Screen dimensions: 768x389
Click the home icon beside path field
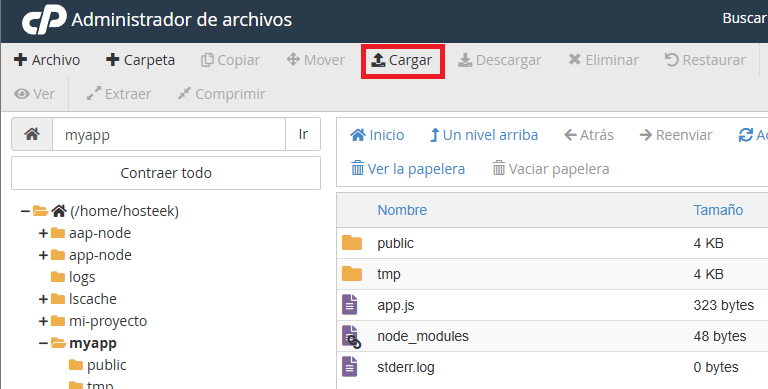pyautogui.click(x=32, y=134)
